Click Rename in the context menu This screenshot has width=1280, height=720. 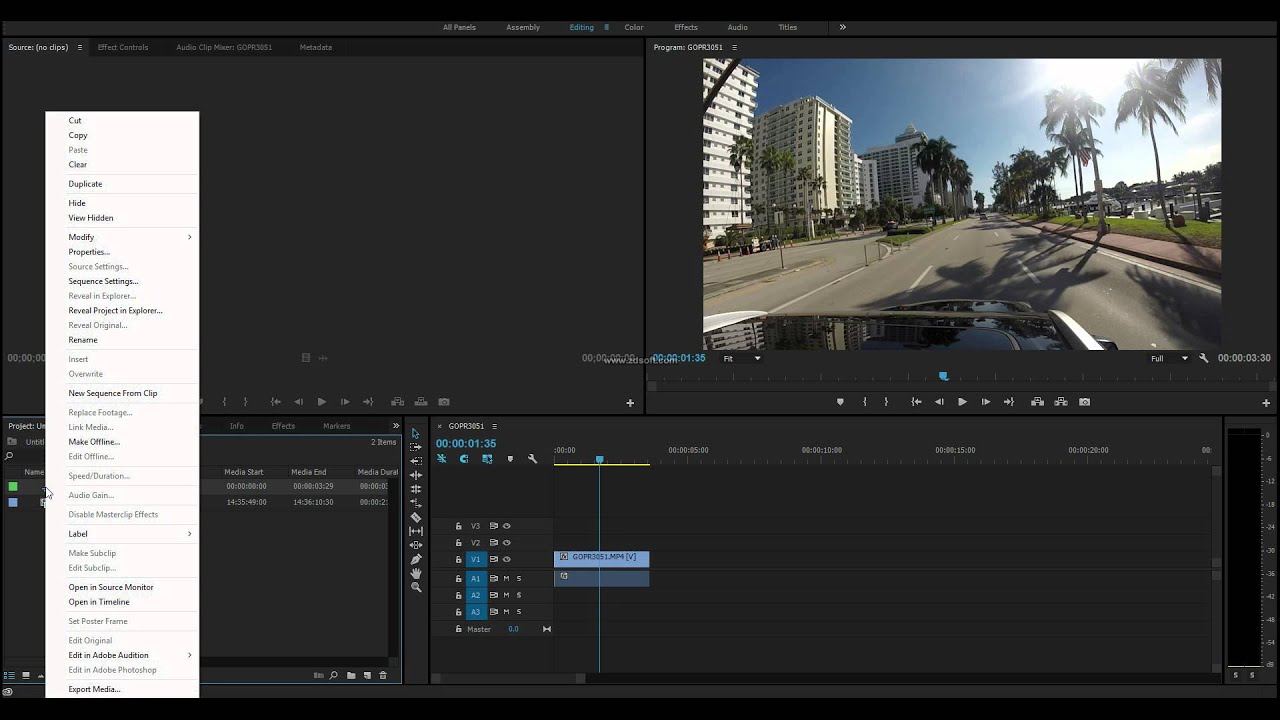click(83, 340)
